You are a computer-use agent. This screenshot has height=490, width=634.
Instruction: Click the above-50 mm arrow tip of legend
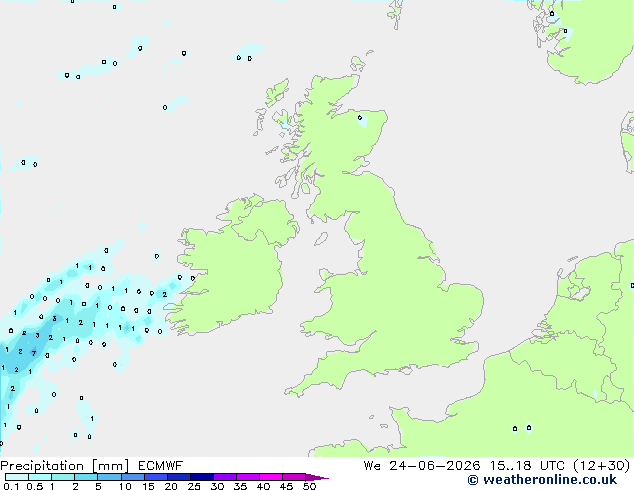point(317,477)
